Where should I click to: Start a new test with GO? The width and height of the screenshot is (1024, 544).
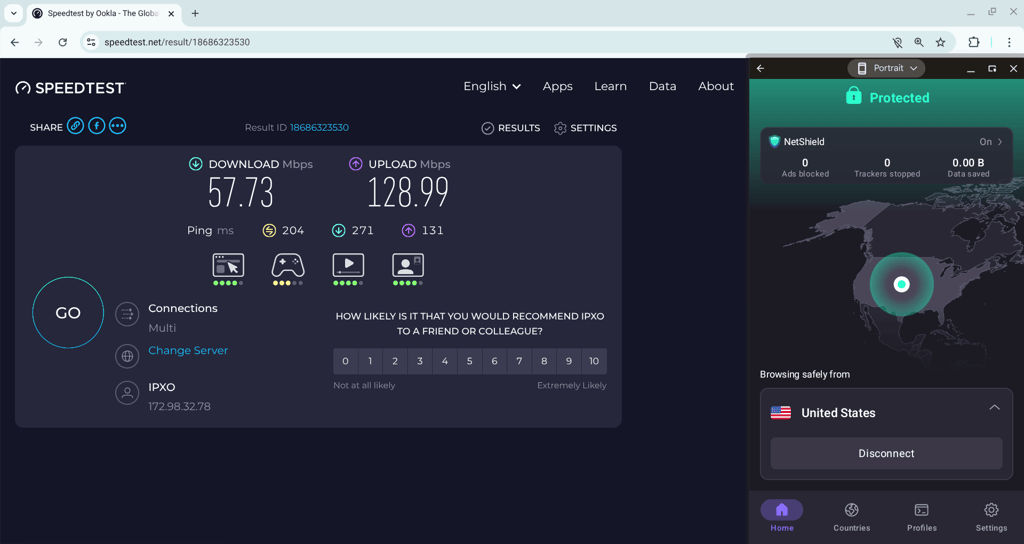(x=68, y=313)
